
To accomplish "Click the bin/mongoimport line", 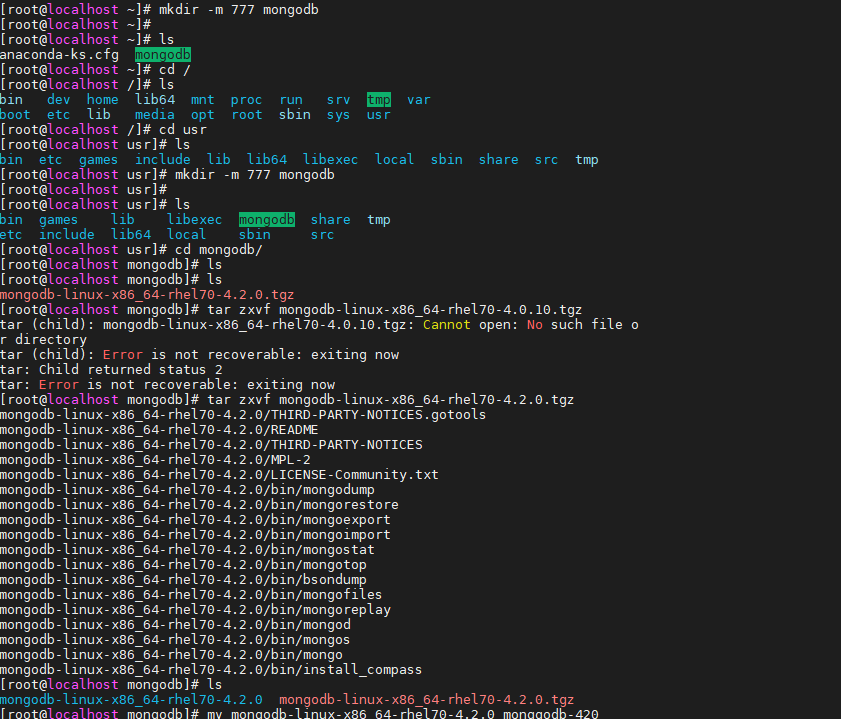I will tap(195, 535).
